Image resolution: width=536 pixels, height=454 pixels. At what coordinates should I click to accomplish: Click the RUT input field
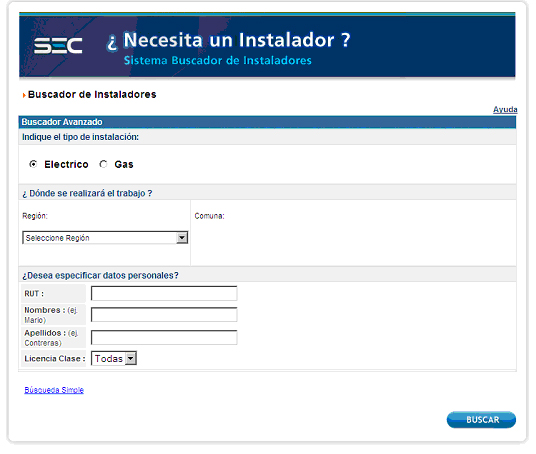(164, 293)
